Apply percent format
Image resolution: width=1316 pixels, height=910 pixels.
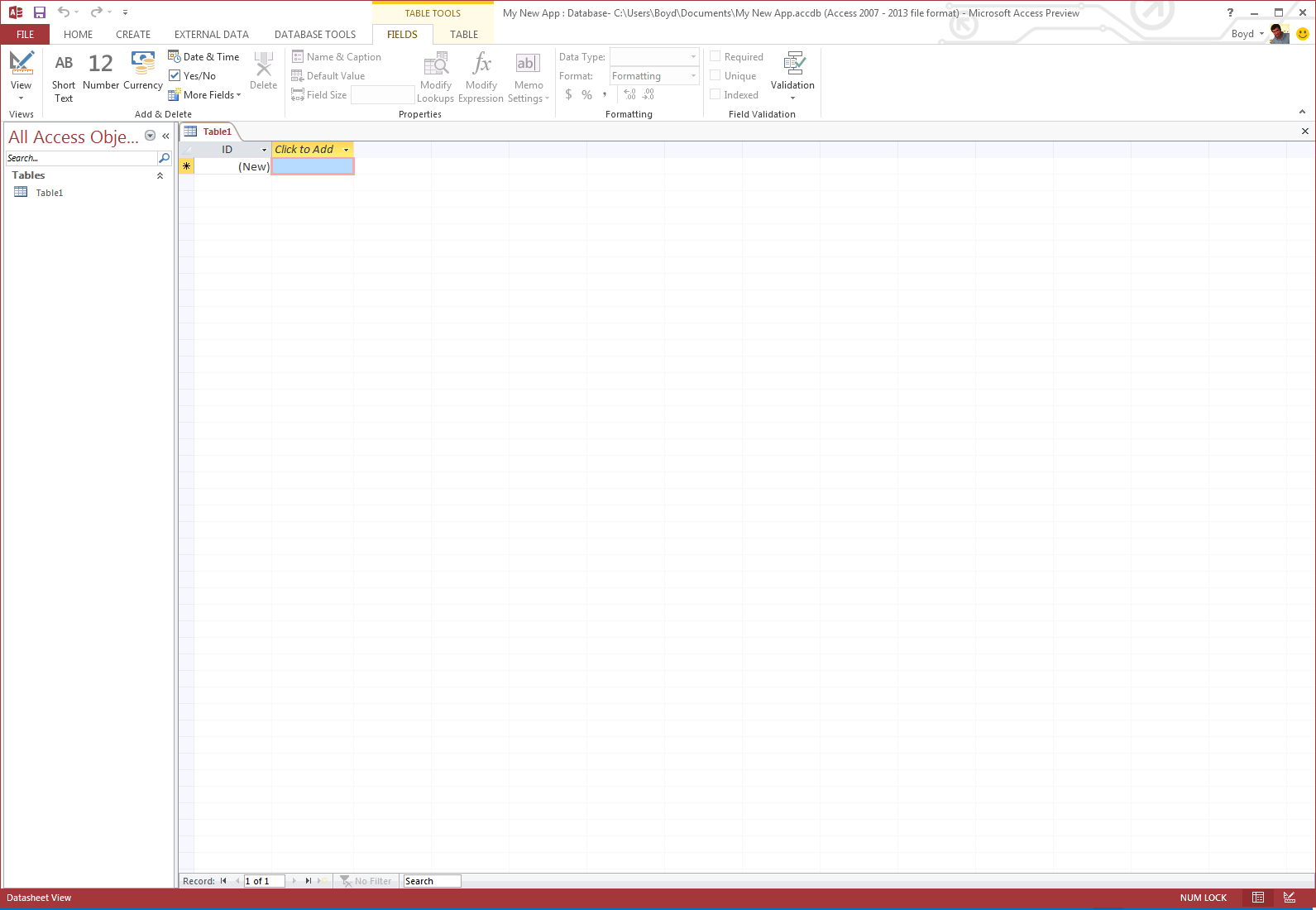pos(586,94)
